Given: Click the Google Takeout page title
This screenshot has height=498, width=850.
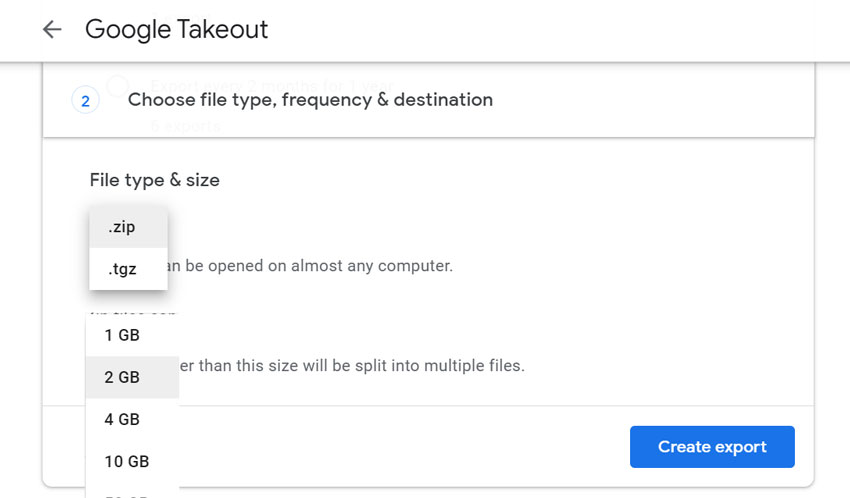Looking at the screenshot, I should pos(177,30).
